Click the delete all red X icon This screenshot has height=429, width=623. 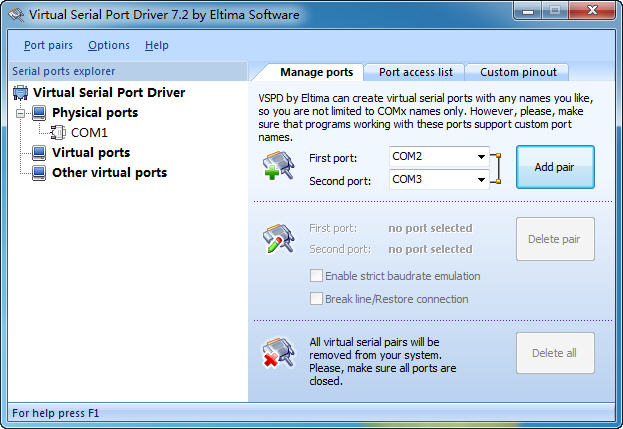(276, 353)
